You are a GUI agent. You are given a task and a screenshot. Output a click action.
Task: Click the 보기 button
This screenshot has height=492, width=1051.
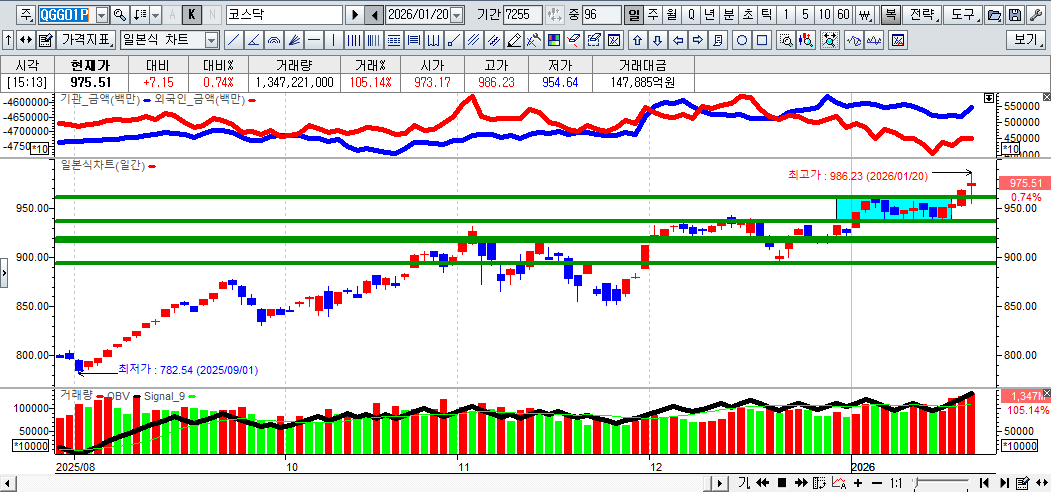coord(1026,40)
